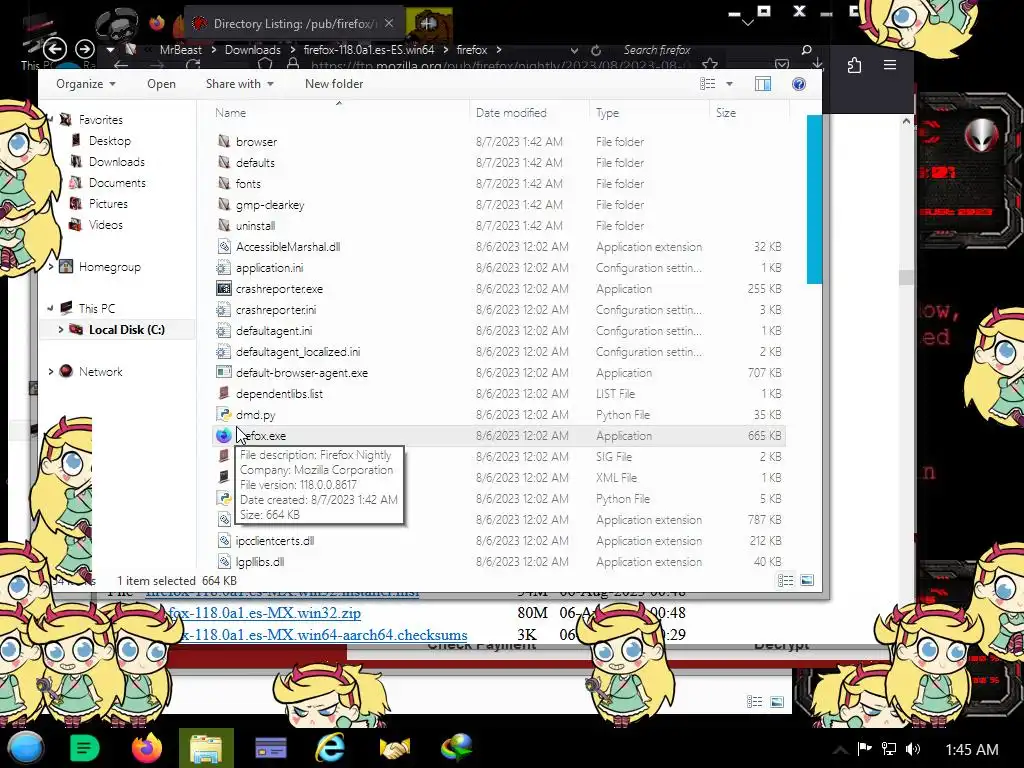Open the Share with menu
The image size is (1024, 768).
(x=240, y=84)
